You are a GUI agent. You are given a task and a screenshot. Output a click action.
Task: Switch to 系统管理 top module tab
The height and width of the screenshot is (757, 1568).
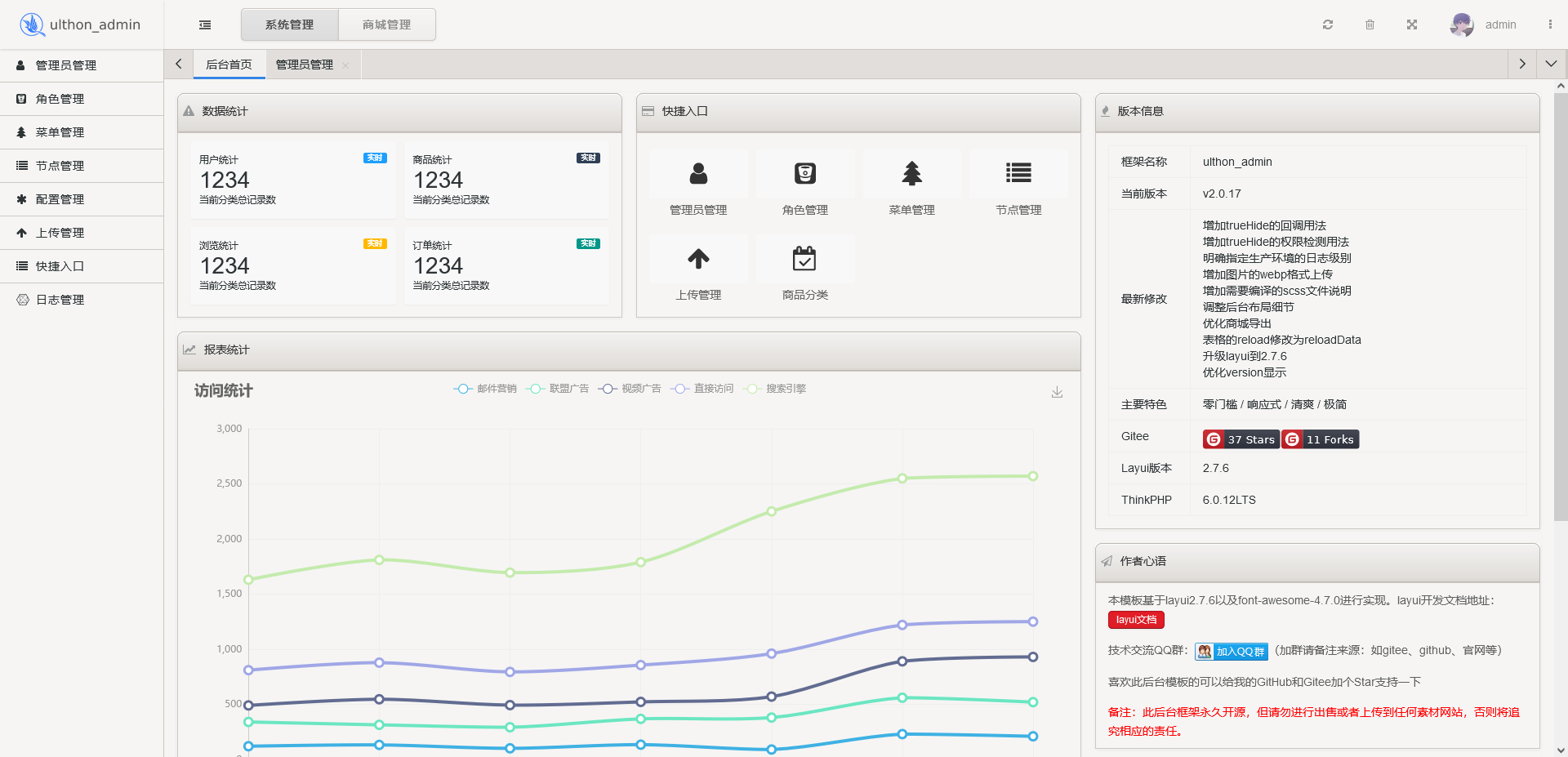289,24
